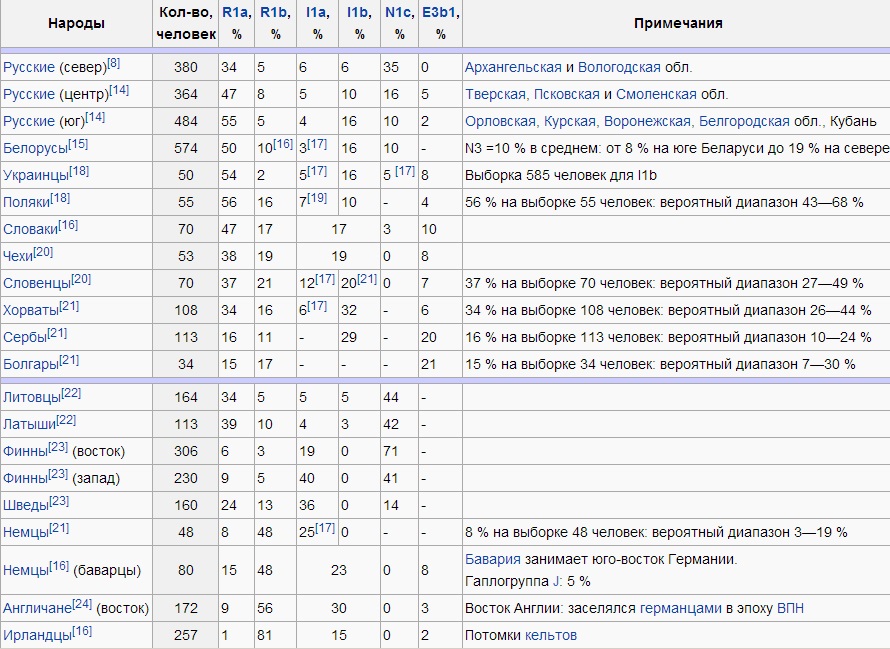This screenshot has width=890, height=649.
Task: Click the Примечания column header
Action: coord(678,23)
